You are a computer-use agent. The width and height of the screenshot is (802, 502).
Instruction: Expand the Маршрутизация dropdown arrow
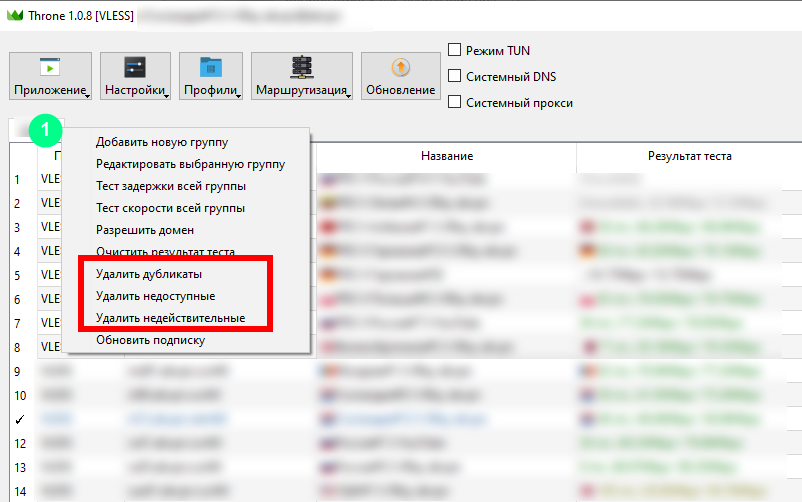[x=348, y=96]
